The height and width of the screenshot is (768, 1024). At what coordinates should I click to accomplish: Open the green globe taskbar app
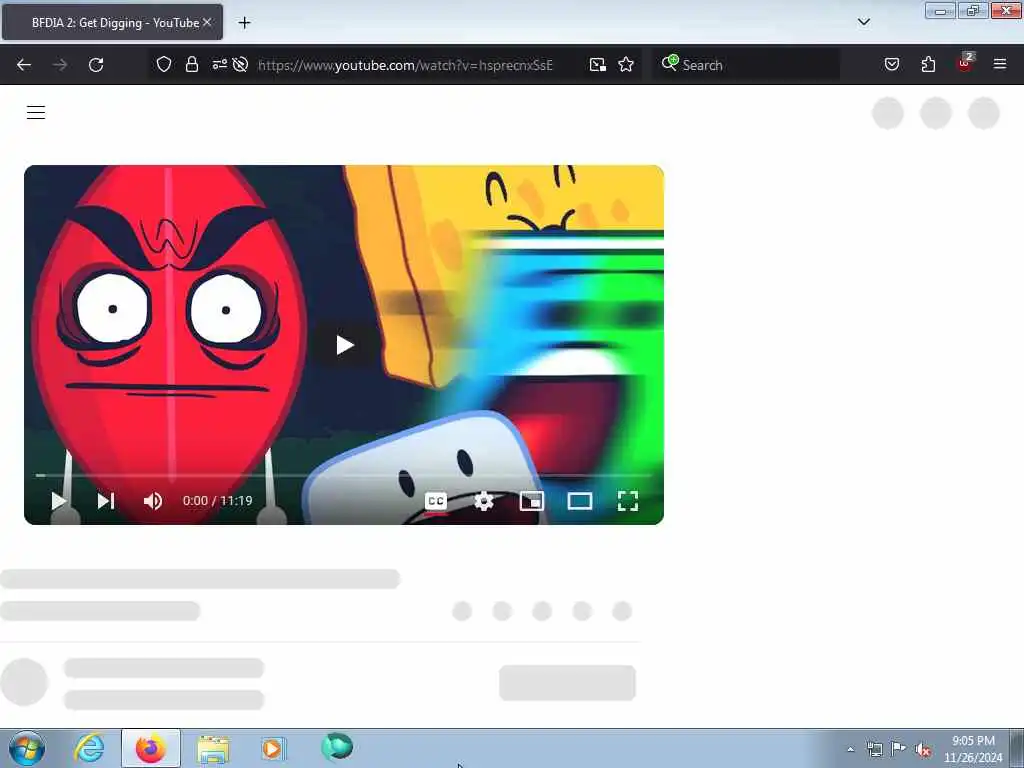coord(337,747)
